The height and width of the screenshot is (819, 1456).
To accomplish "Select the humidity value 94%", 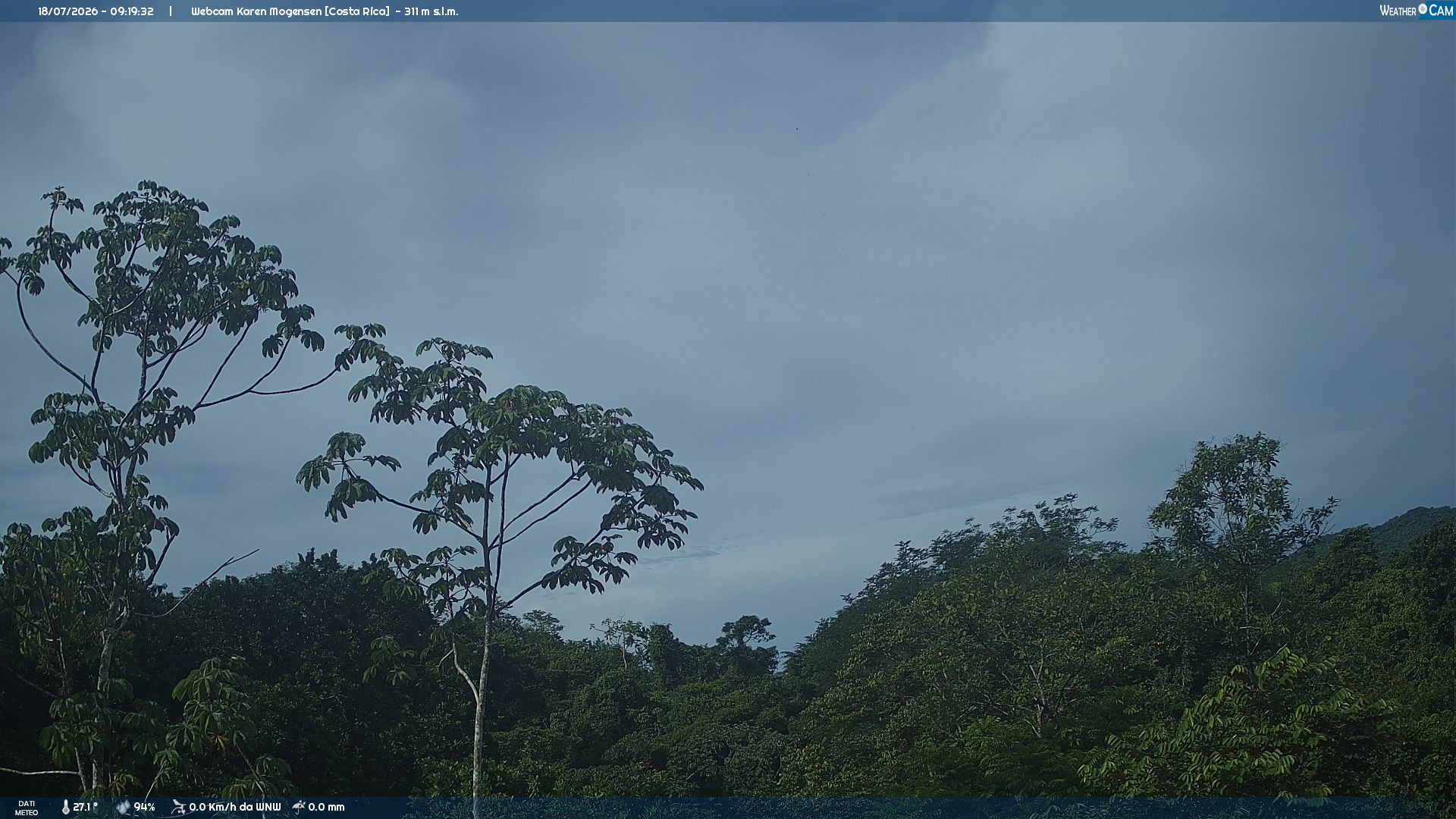I will pyautogui.click(x=144, y=808).
